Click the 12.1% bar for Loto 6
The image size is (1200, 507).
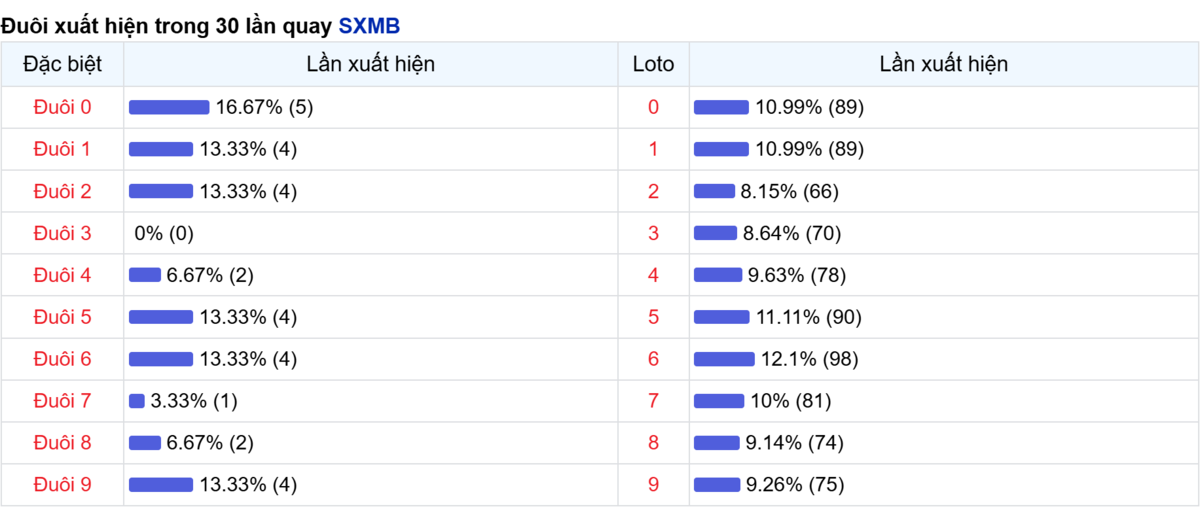click(724, 359)
